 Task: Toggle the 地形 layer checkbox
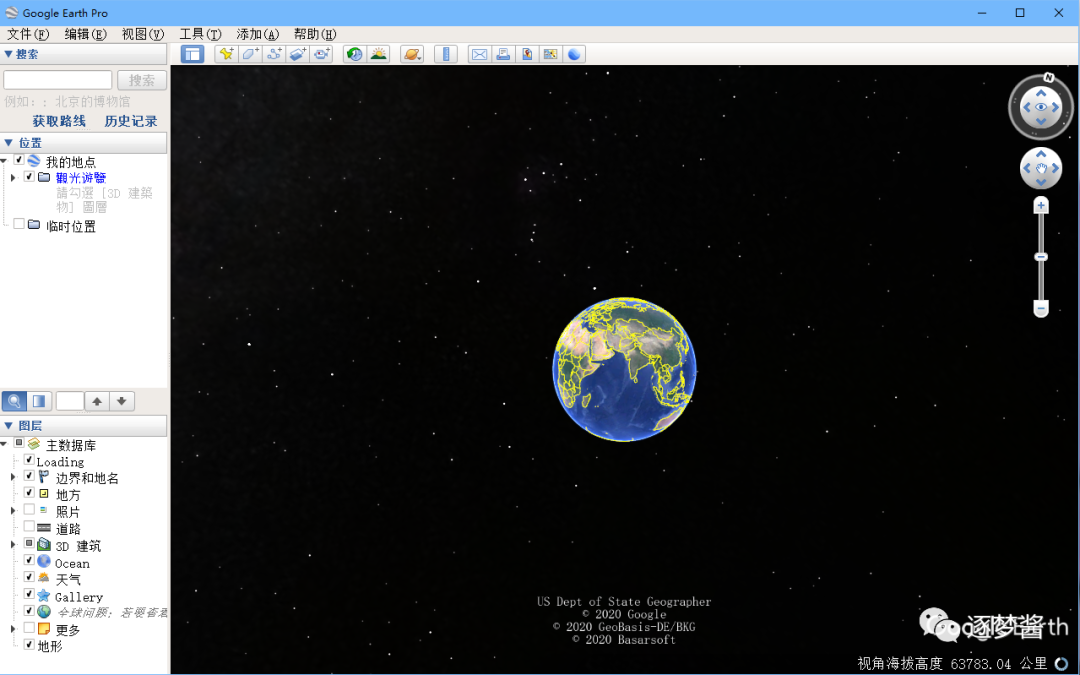click(29, 644)
